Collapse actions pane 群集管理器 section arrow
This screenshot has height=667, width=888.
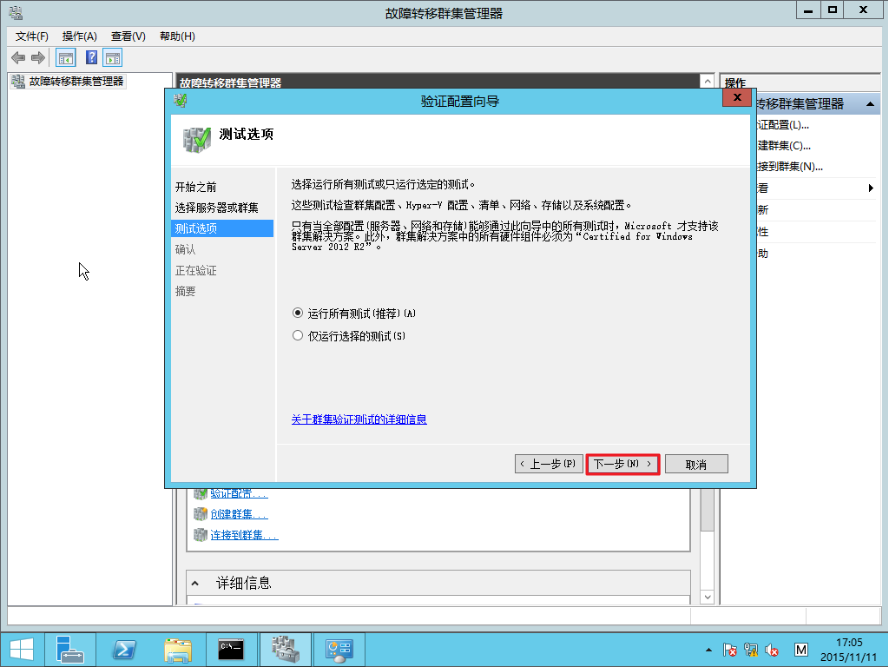(x=870, y=104)
